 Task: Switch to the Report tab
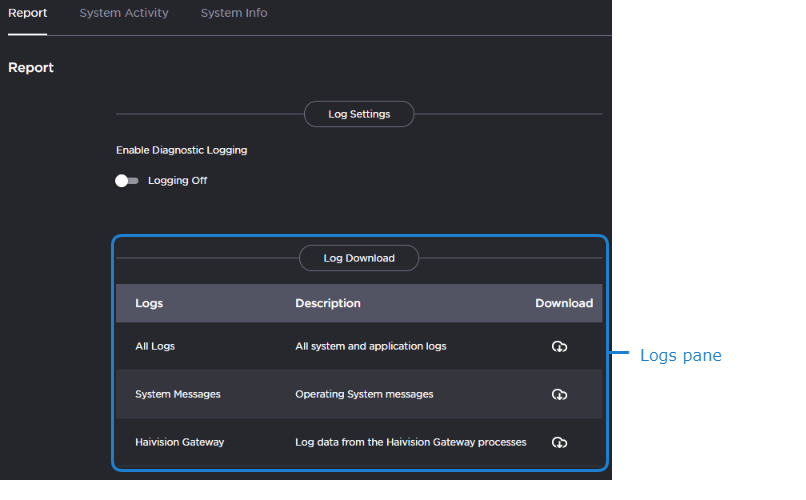(27, 13)
